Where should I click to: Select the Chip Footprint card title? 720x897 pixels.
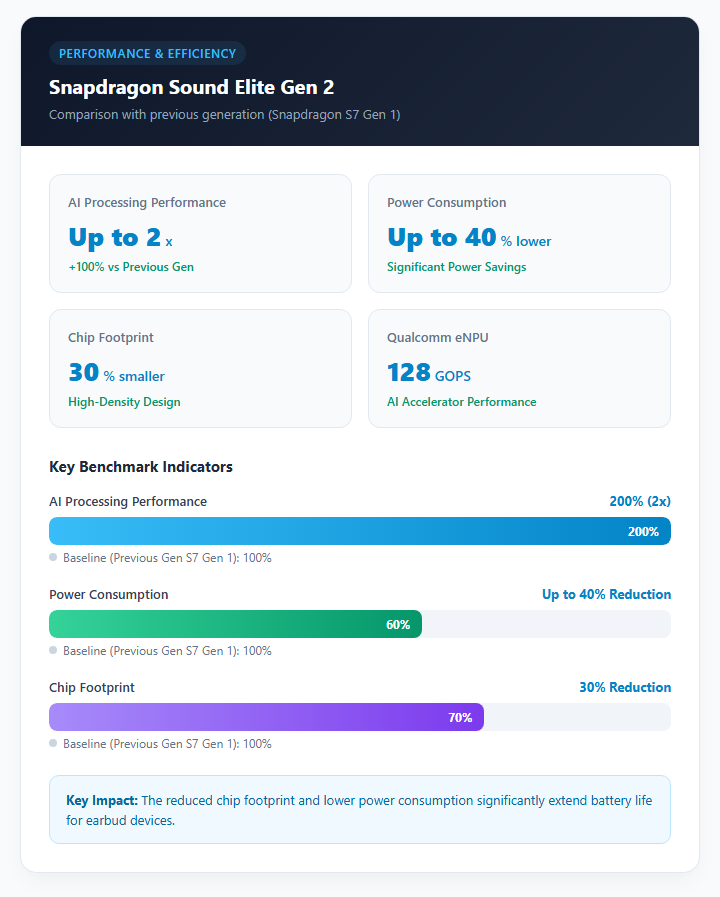click(111, 338)
